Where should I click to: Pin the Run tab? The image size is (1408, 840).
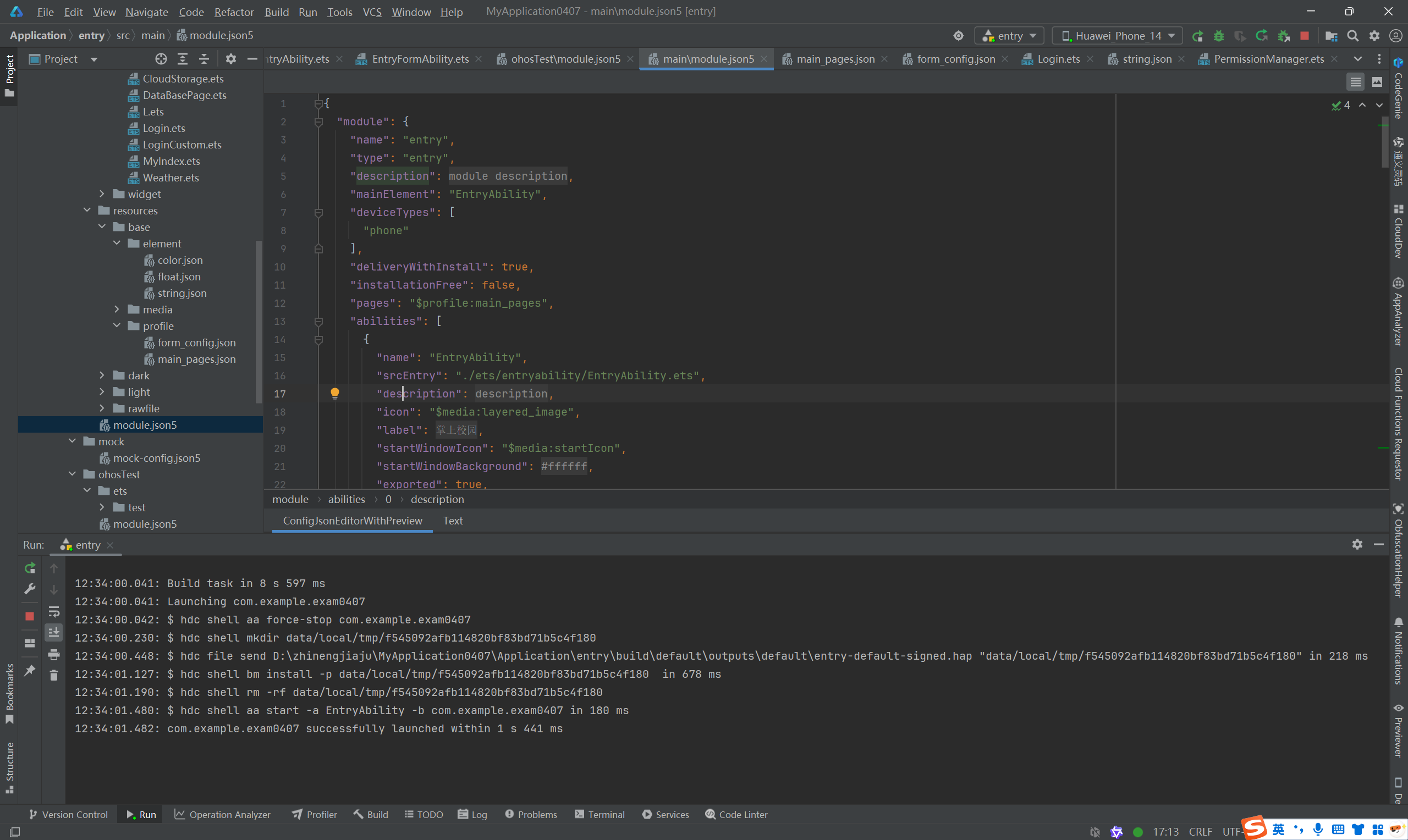coord(30,670)
